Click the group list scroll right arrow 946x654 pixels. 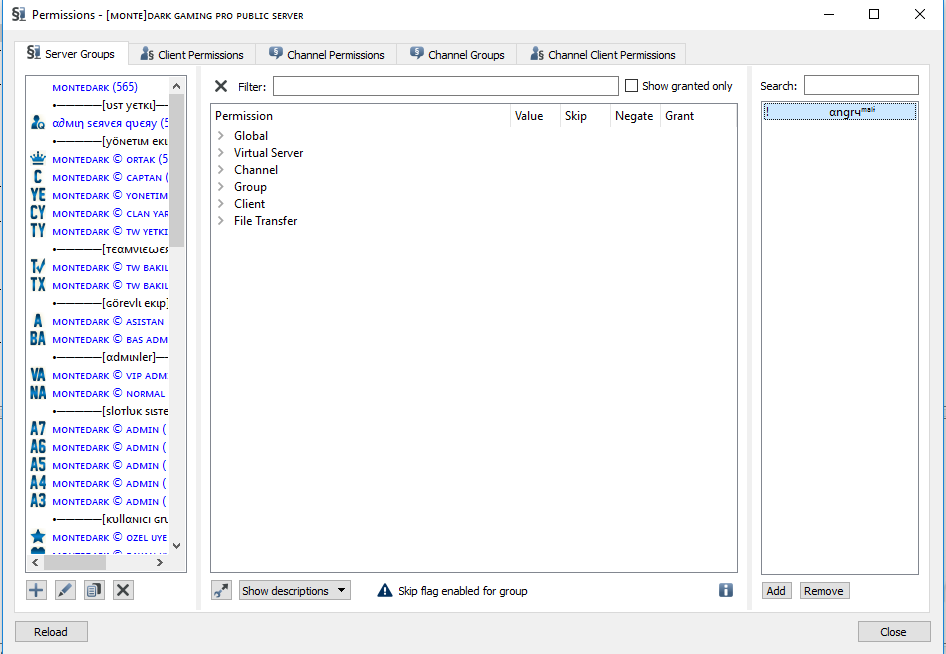point(159,562)
